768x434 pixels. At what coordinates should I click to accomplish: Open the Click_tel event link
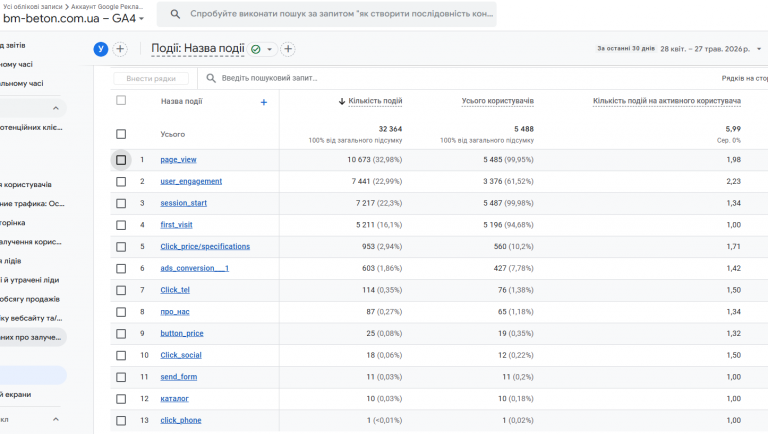click(175, 290)
